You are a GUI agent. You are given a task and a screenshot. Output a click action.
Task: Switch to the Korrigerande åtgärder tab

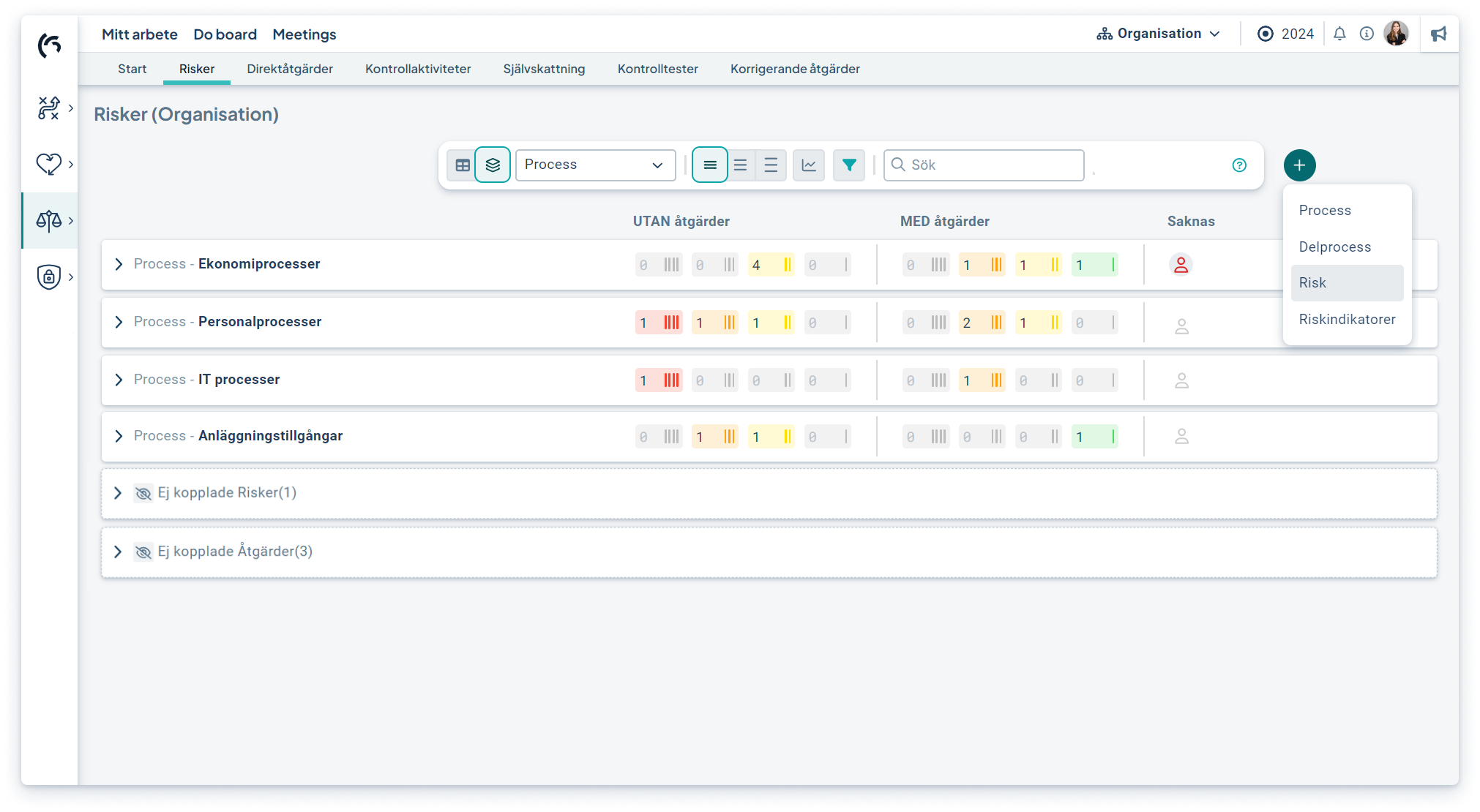pos(795,69)
